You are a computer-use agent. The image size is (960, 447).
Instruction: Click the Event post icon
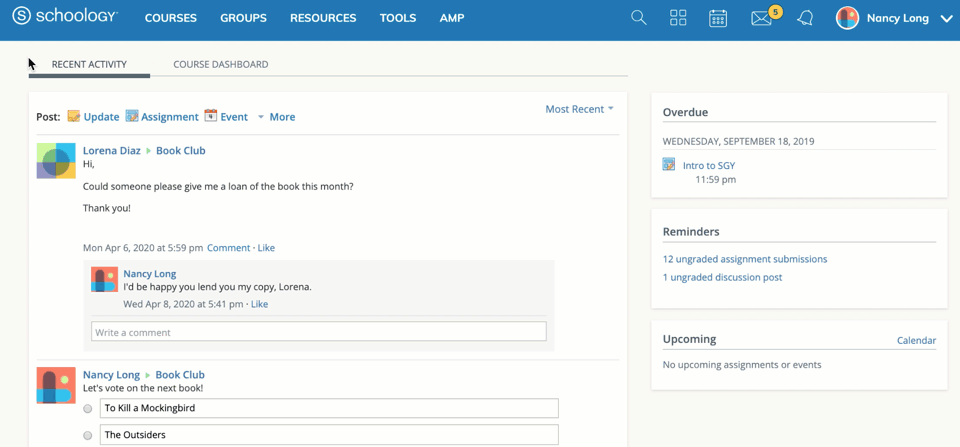(x=211, y=116)
